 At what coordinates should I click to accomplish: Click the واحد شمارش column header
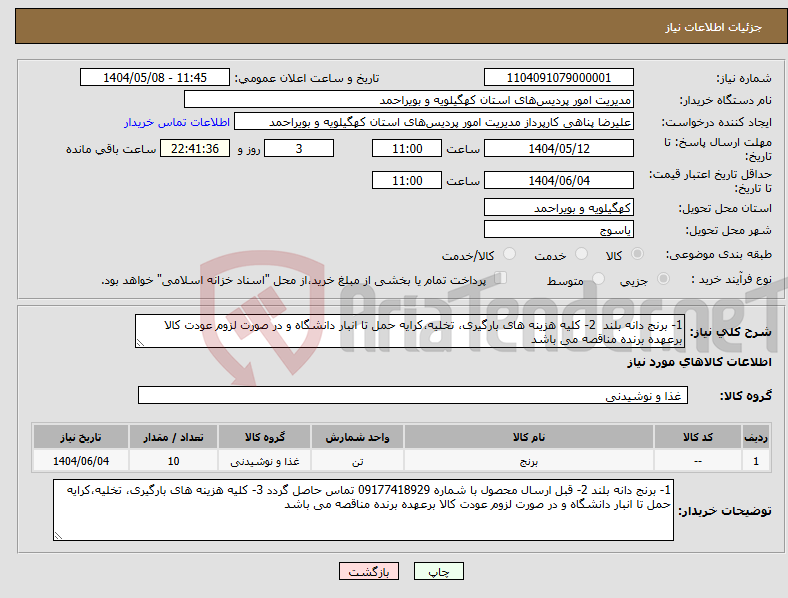pyautogui.click(x=357, y=437)
